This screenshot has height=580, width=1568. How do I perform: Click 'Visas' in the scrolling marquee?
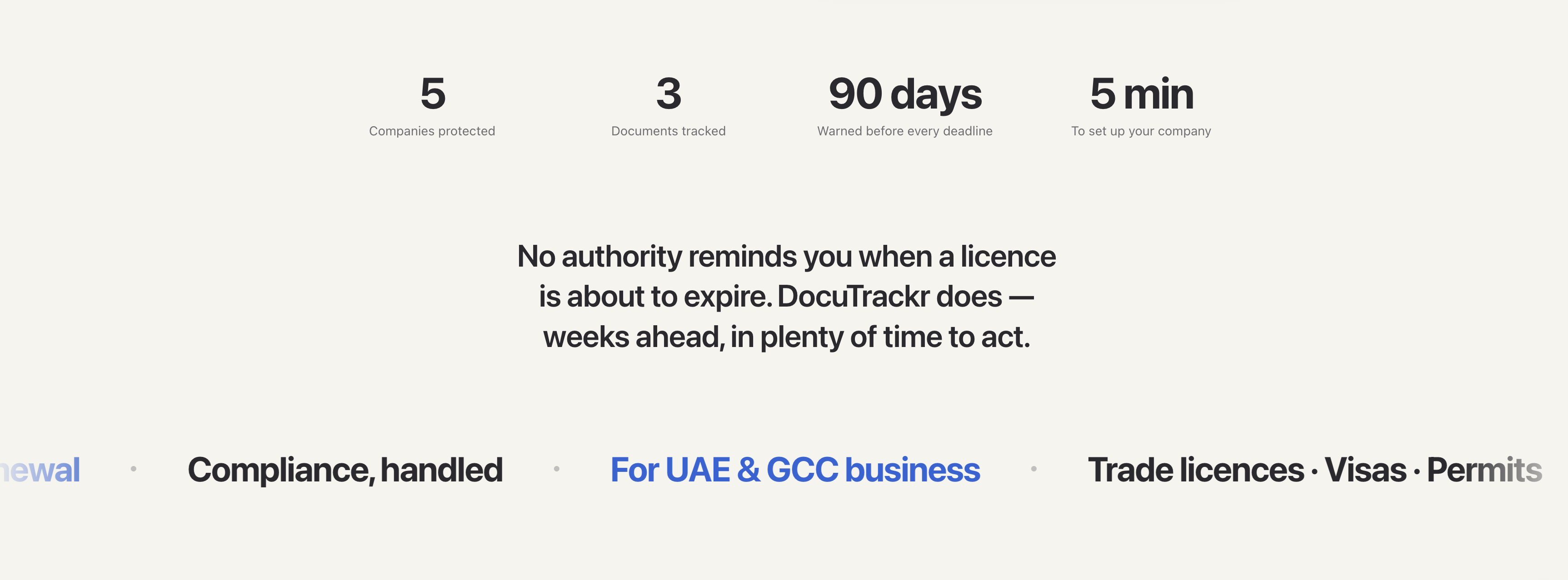tap(1365, 470)
